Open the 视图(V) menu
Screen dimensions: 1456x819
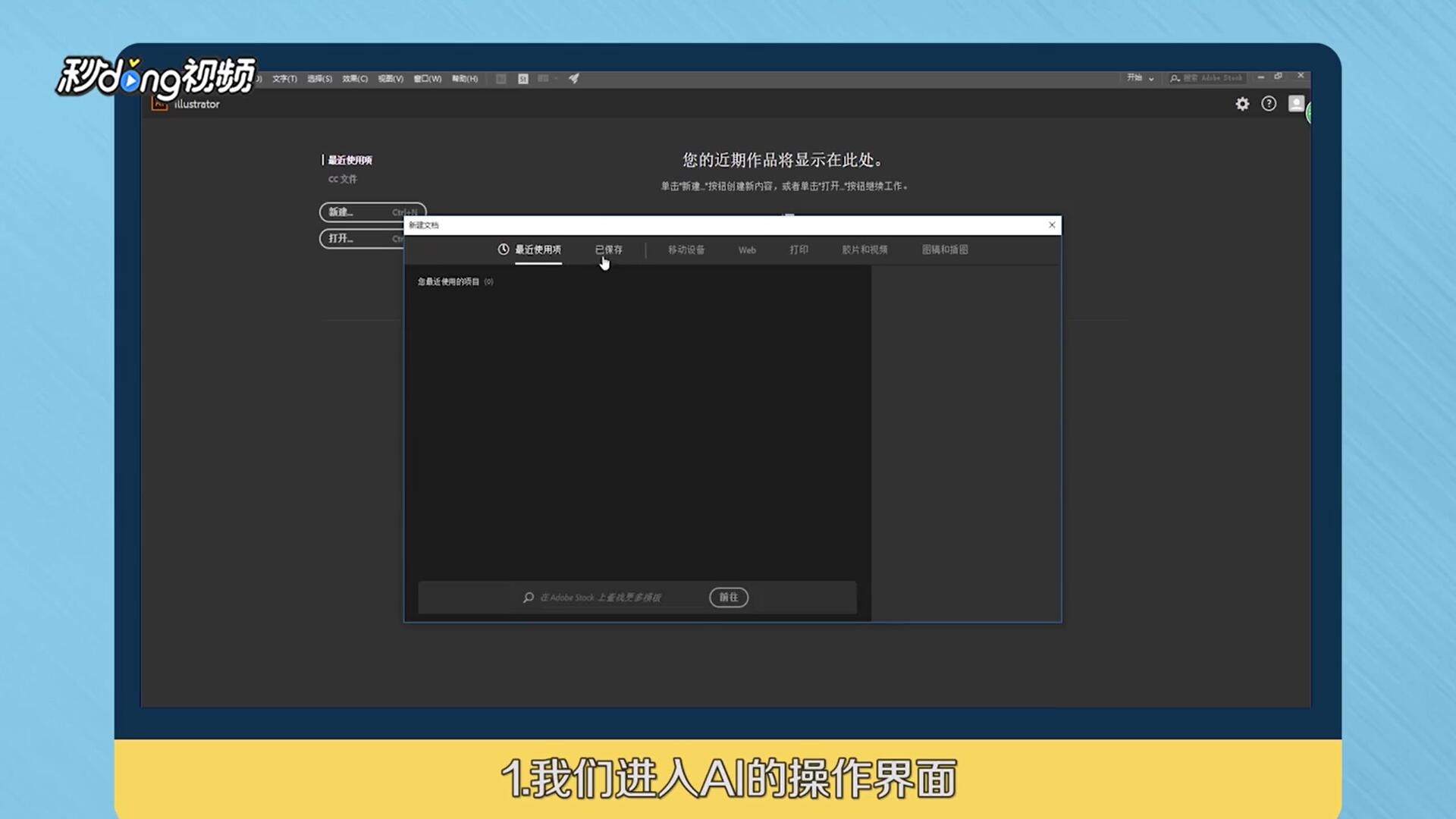tap(391, 79)
